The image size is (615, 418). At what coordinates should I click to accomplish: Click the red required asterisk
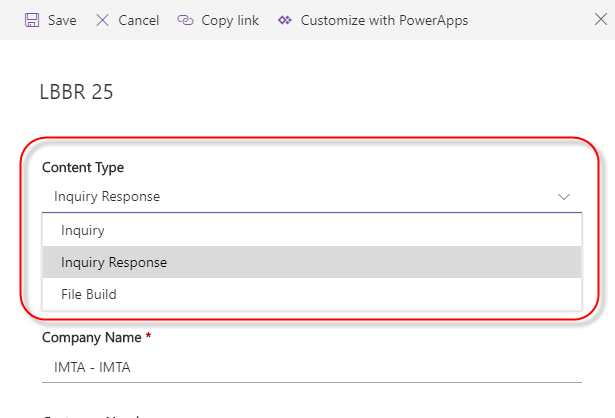tap(149, 337)
